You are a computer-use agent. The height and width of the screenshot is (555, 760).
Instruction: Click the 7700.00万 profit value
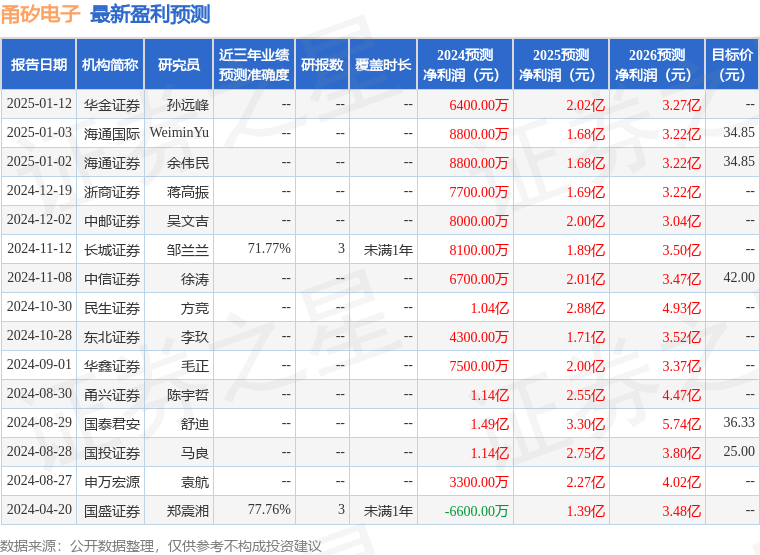click(478, 192)
